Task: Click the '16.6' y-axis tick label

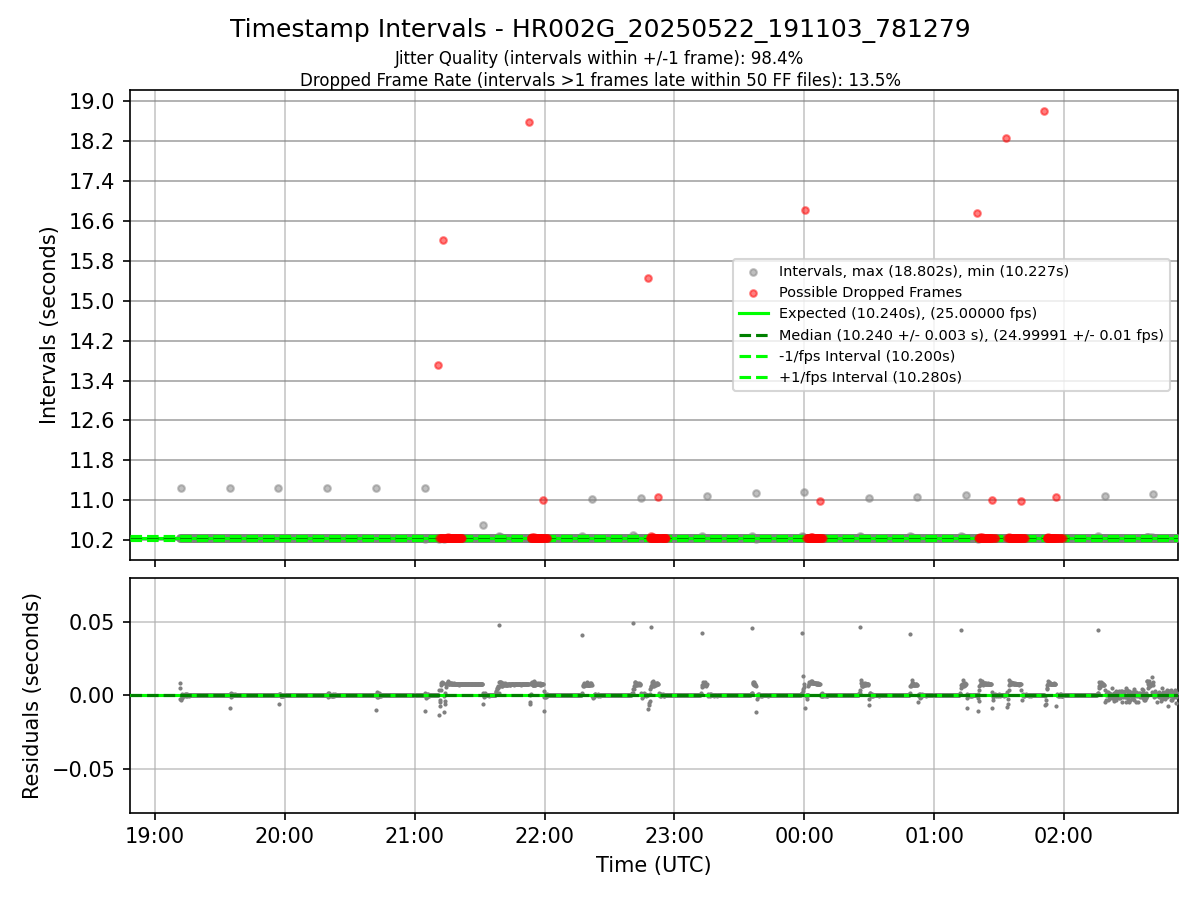Action: 94,222
